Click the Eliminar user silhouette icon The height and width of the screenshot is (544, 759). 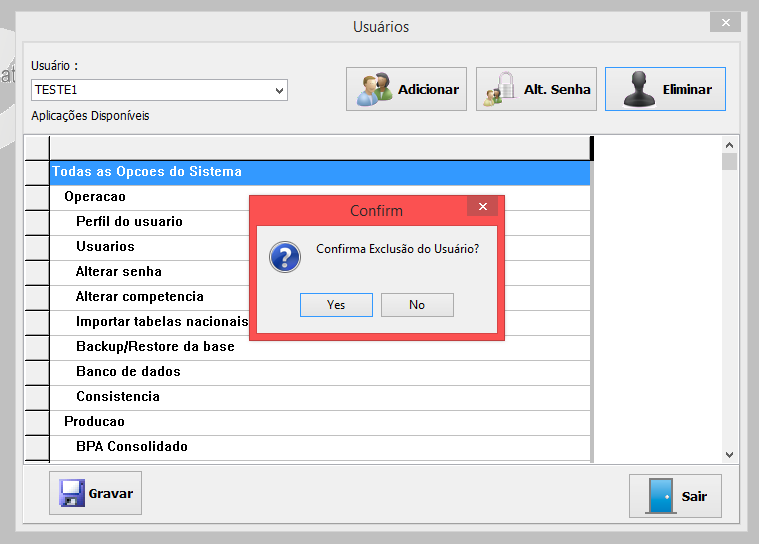pyautogui.click(x=639, y=89)
